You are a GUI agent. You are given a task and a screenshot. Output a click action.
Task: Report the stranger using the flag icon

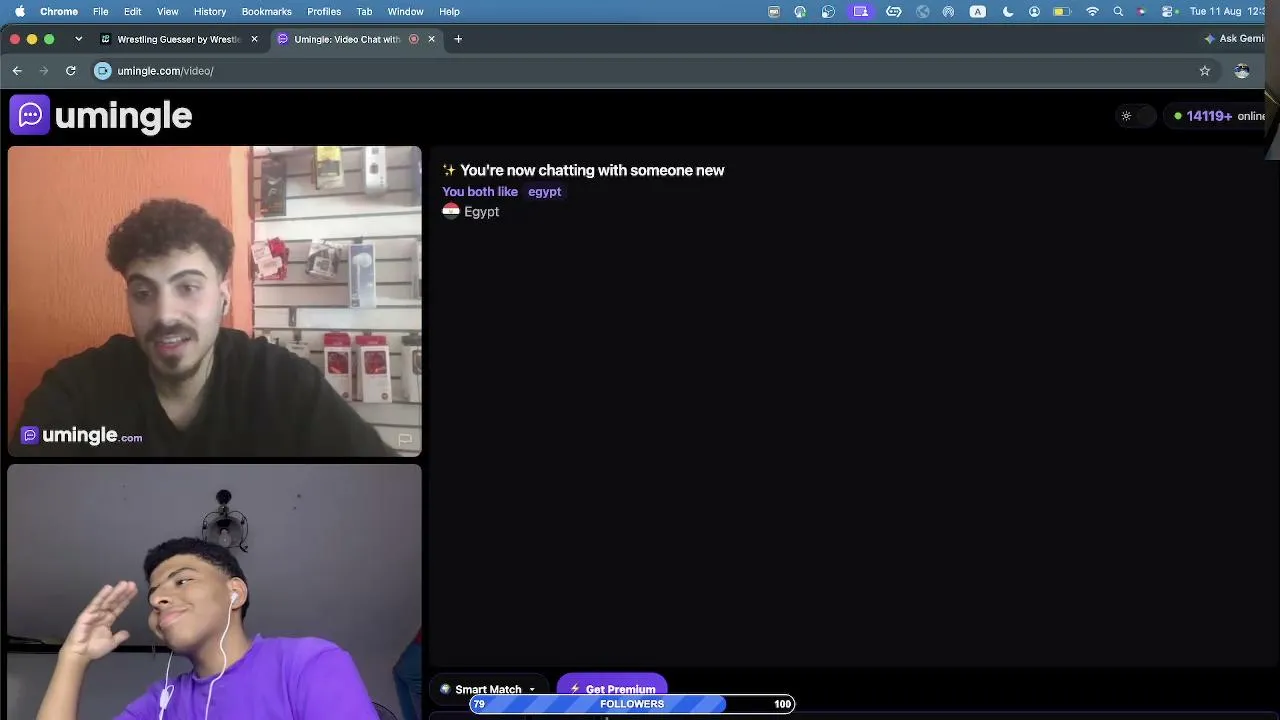pos(405,439)
